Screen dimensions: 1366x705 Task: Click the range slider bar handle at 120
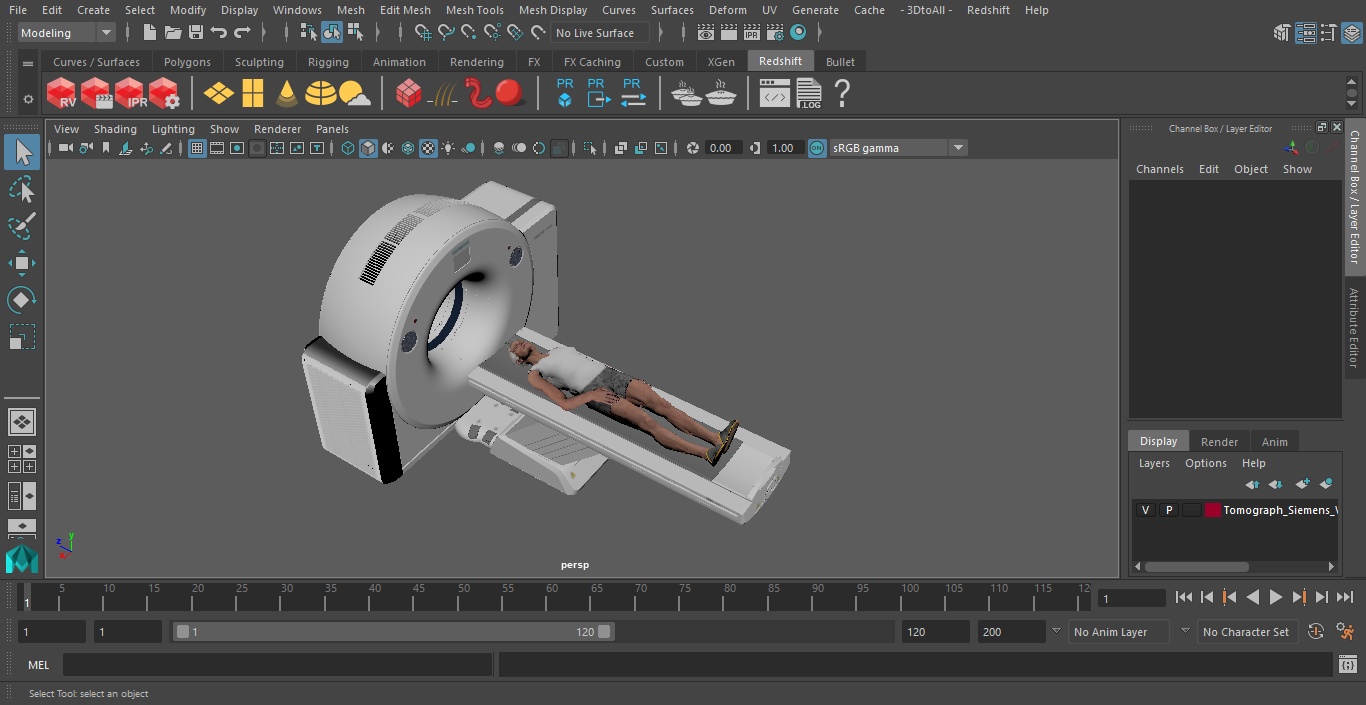pyautogui.click(x=604, y=632)
